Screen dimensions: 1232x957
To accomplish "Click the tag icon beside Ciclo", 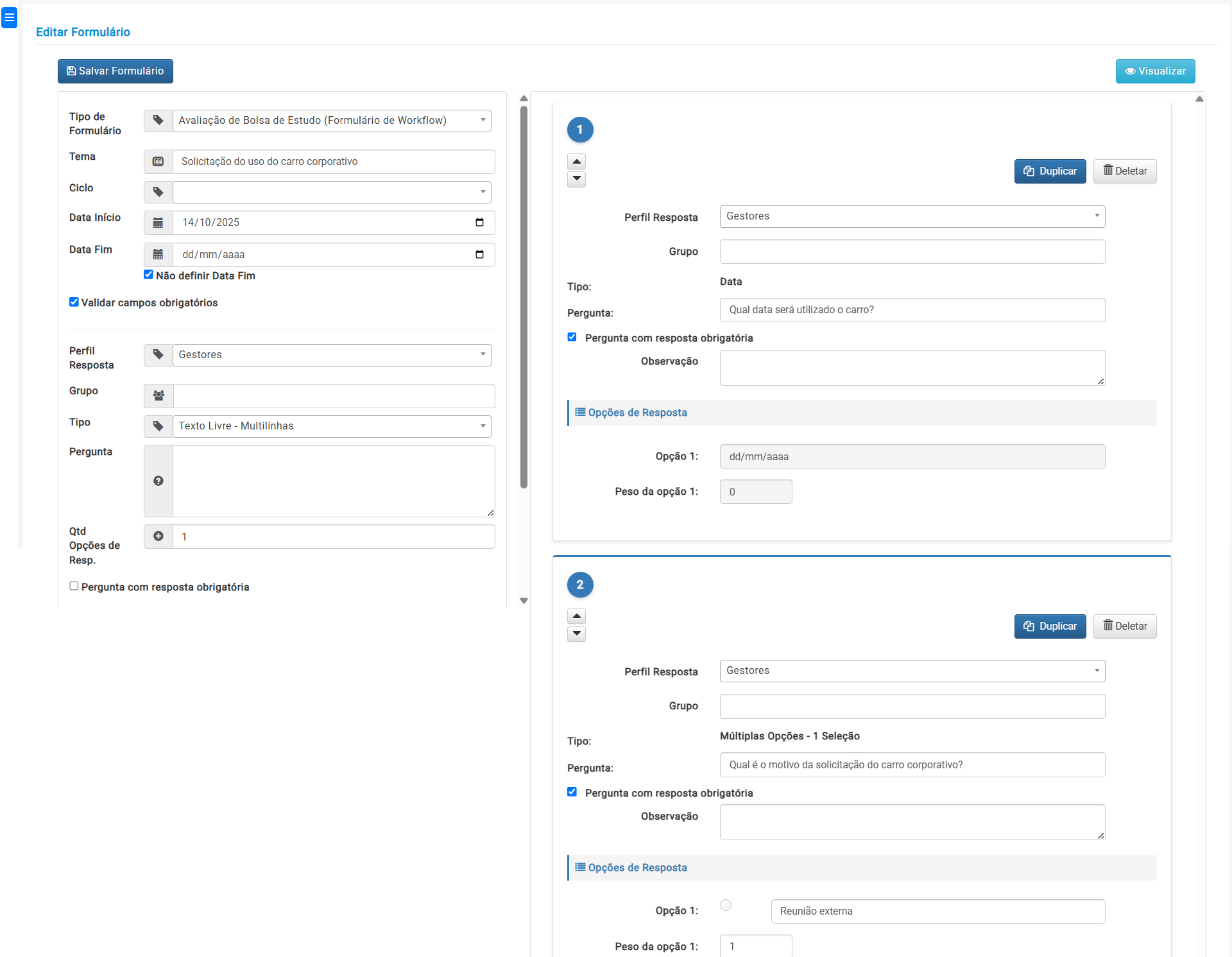I will tap(158, 192).
